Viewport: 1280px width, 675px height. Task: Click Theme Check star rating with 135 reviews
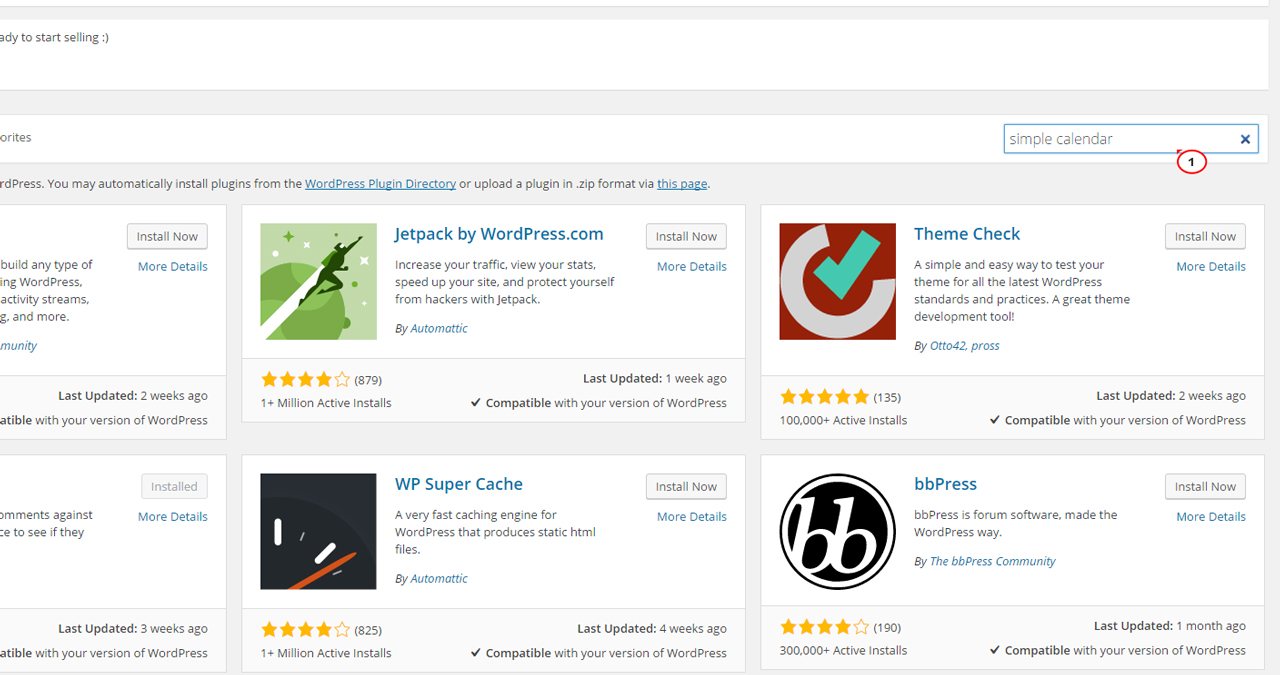click(825, 397)
